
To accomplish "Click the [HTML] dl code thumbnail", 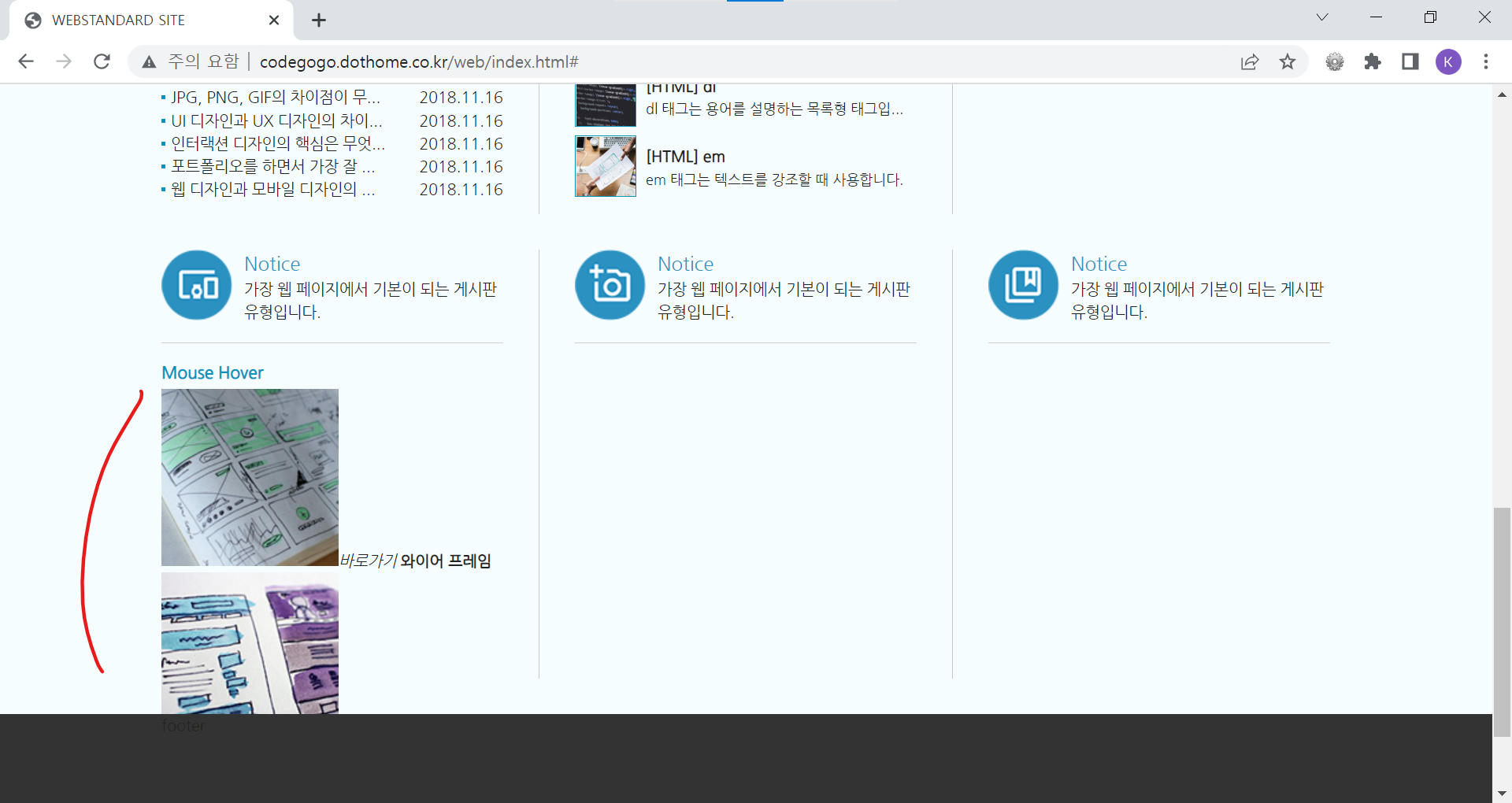I will point(606,105).
